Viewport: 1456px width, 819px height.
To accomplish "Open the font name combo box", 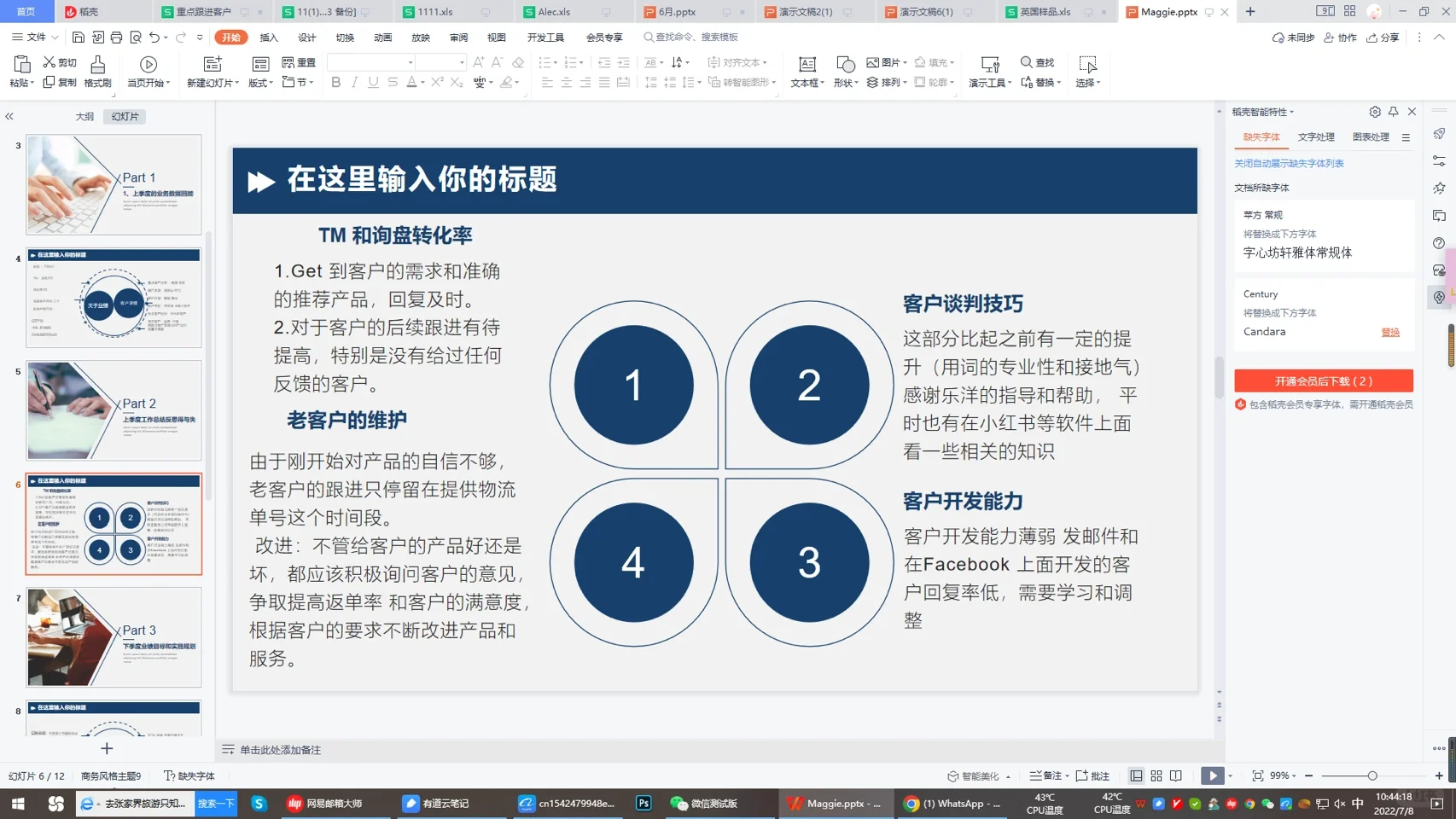I will (x=371, y=62).
